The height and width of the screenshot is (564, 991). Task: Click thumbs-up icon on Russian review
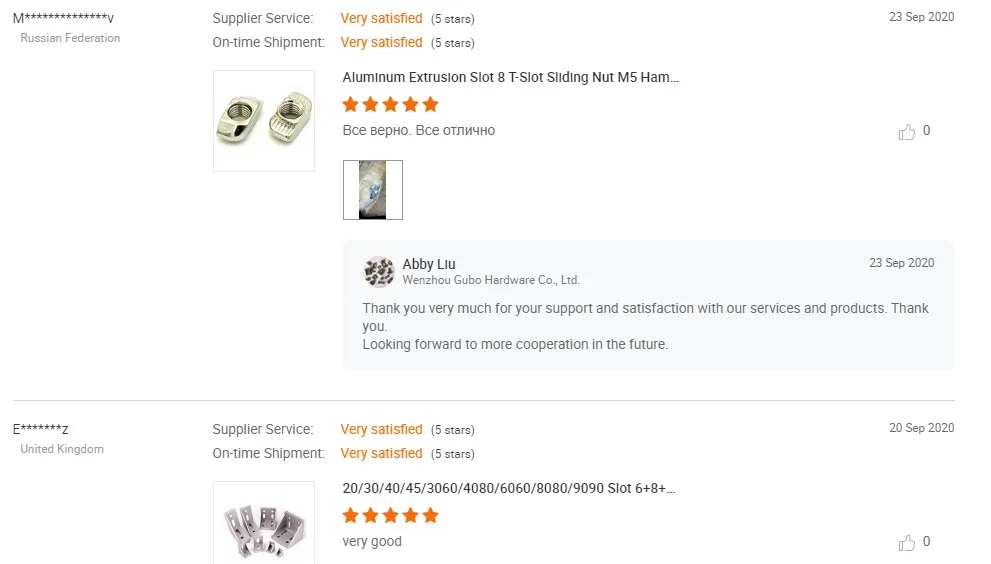click(907, 132)
